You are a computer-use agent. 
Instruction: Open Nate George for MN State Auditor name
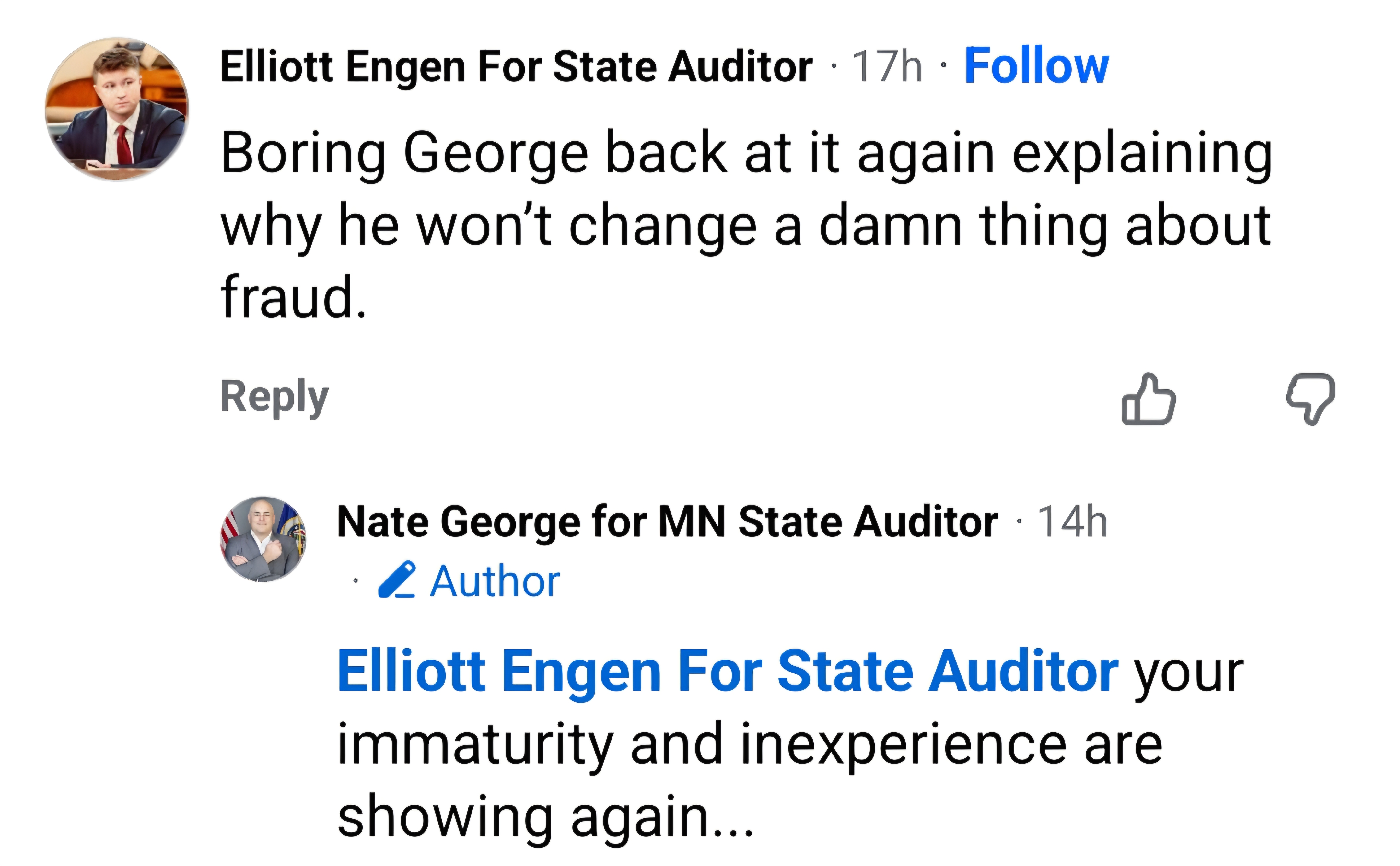tap(667, 522)
